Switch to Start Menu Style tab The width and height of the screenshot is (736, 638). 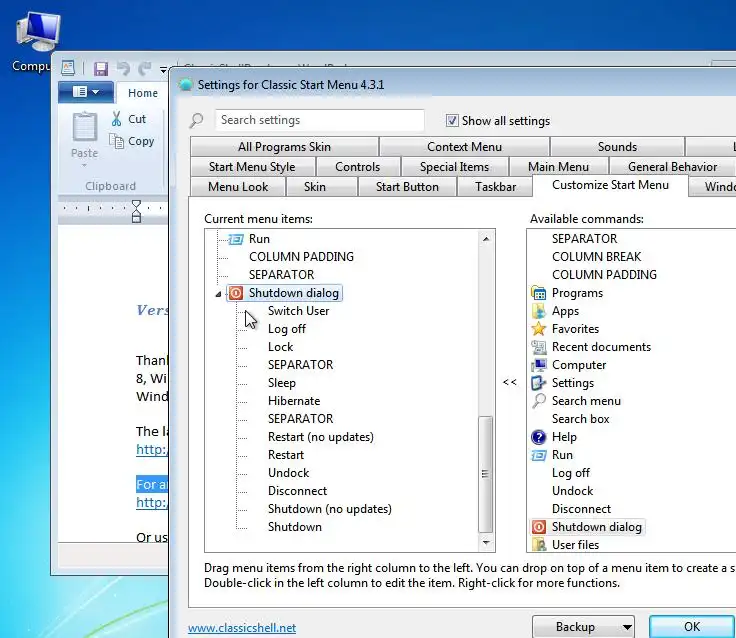pyautogui.click(x=252, y=167)
